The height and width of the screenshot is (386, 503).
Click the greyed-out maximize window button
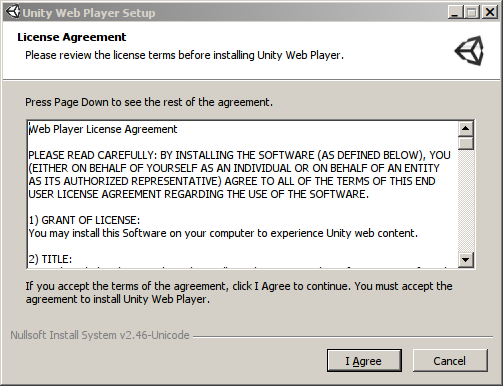(471, 12)
